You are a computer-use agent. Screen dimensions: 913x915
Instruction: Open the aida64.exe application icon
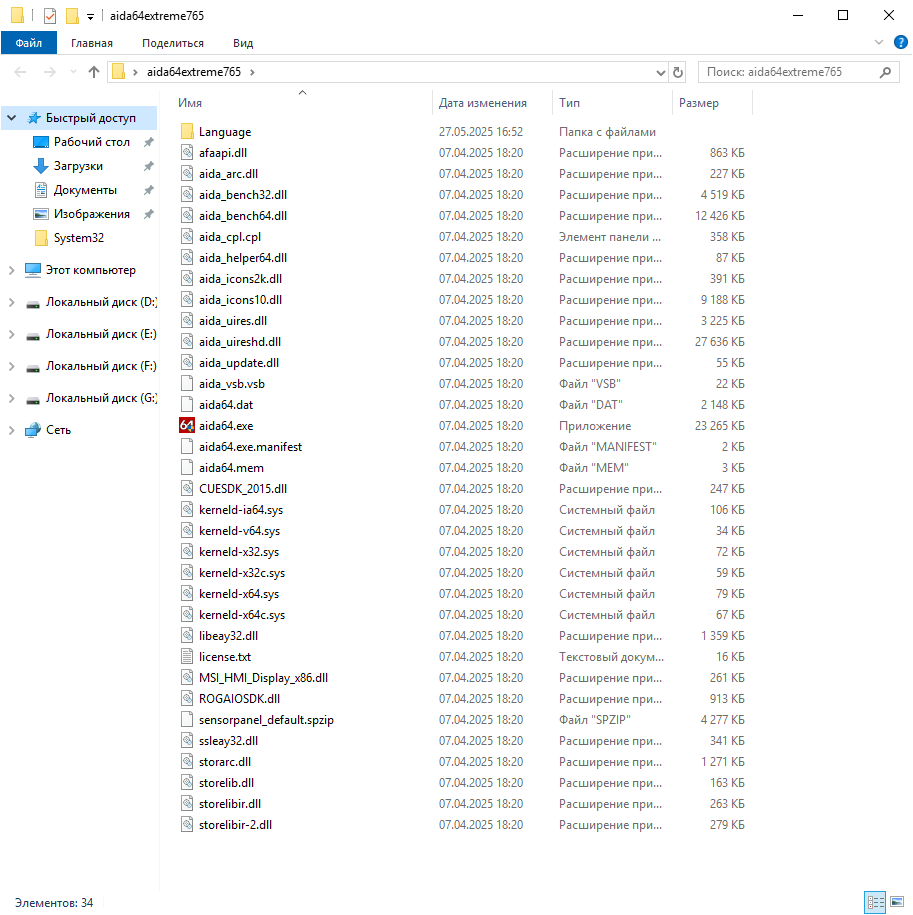[x=187, y=426]
